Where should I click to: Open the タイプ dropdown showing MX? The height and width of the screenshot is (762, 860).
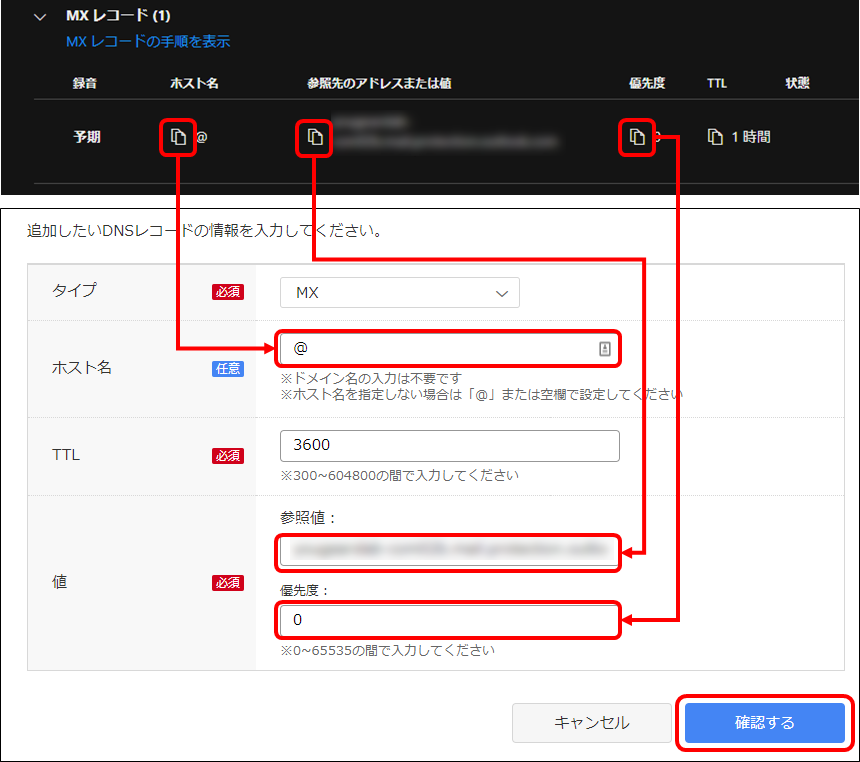400,292
